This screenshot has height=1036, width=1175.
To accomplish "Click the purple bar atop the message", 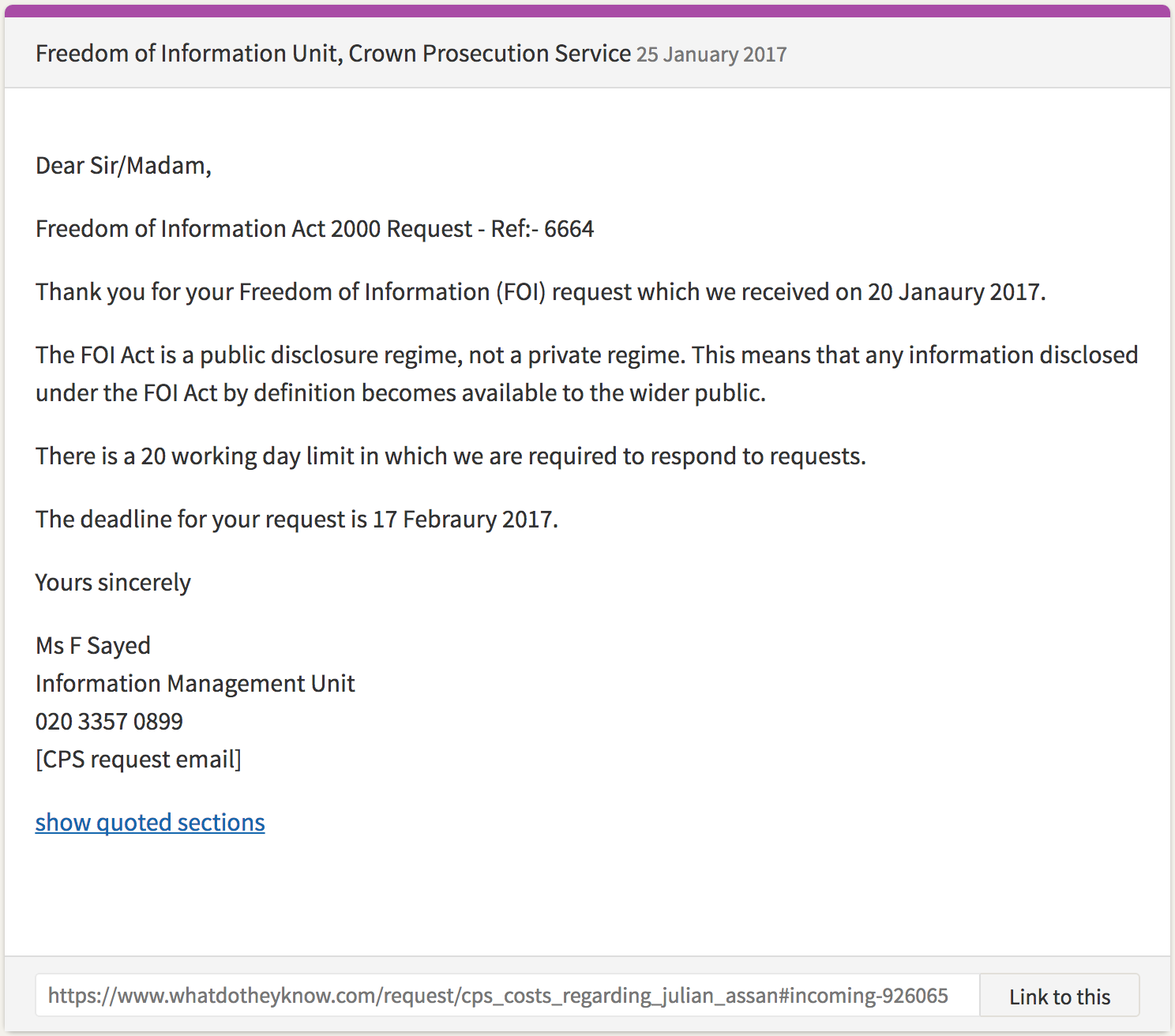I will point(587,10).
